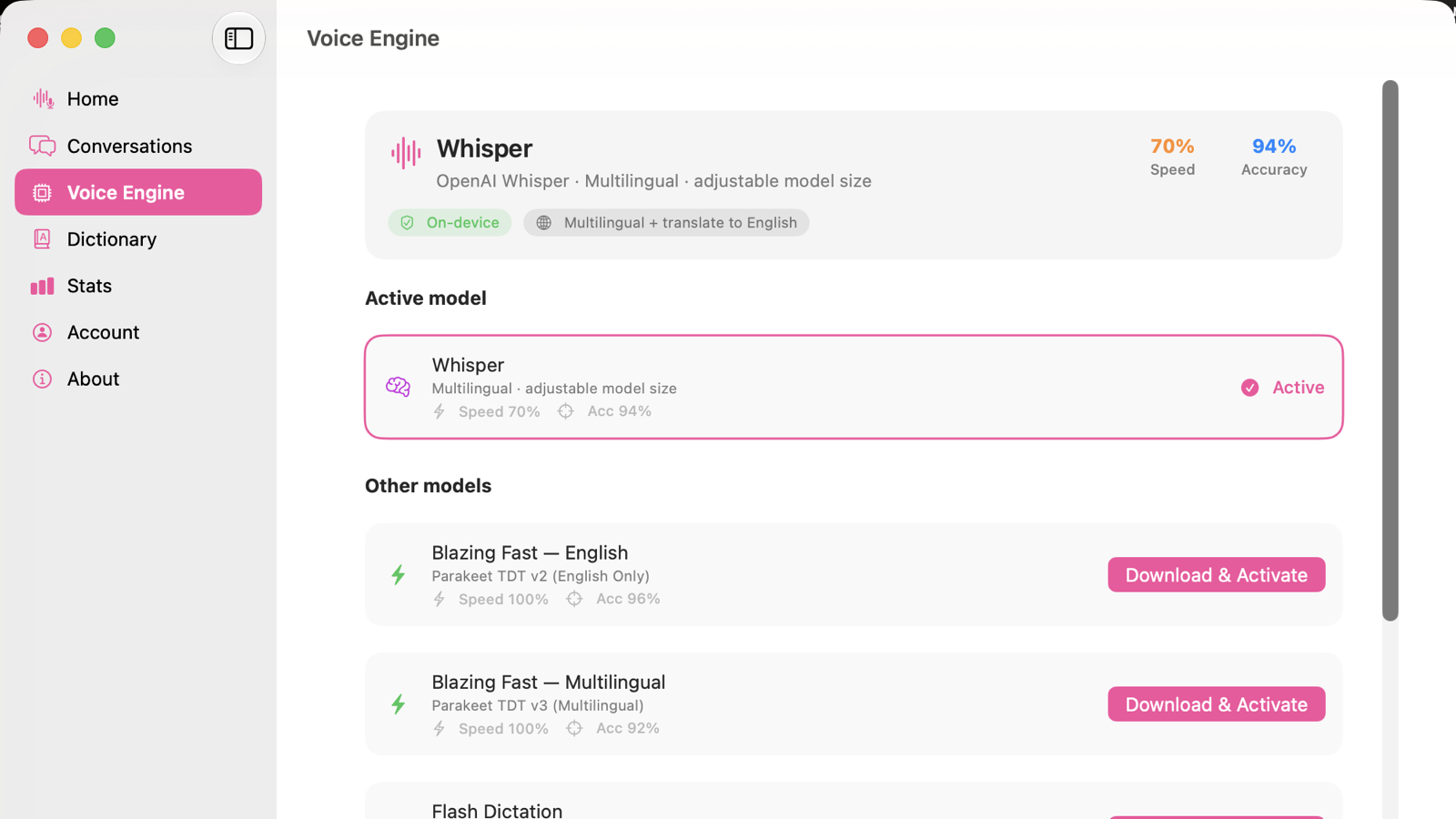Click the On-device shield icon
The image size is (1456, 819).
[408, 223]
